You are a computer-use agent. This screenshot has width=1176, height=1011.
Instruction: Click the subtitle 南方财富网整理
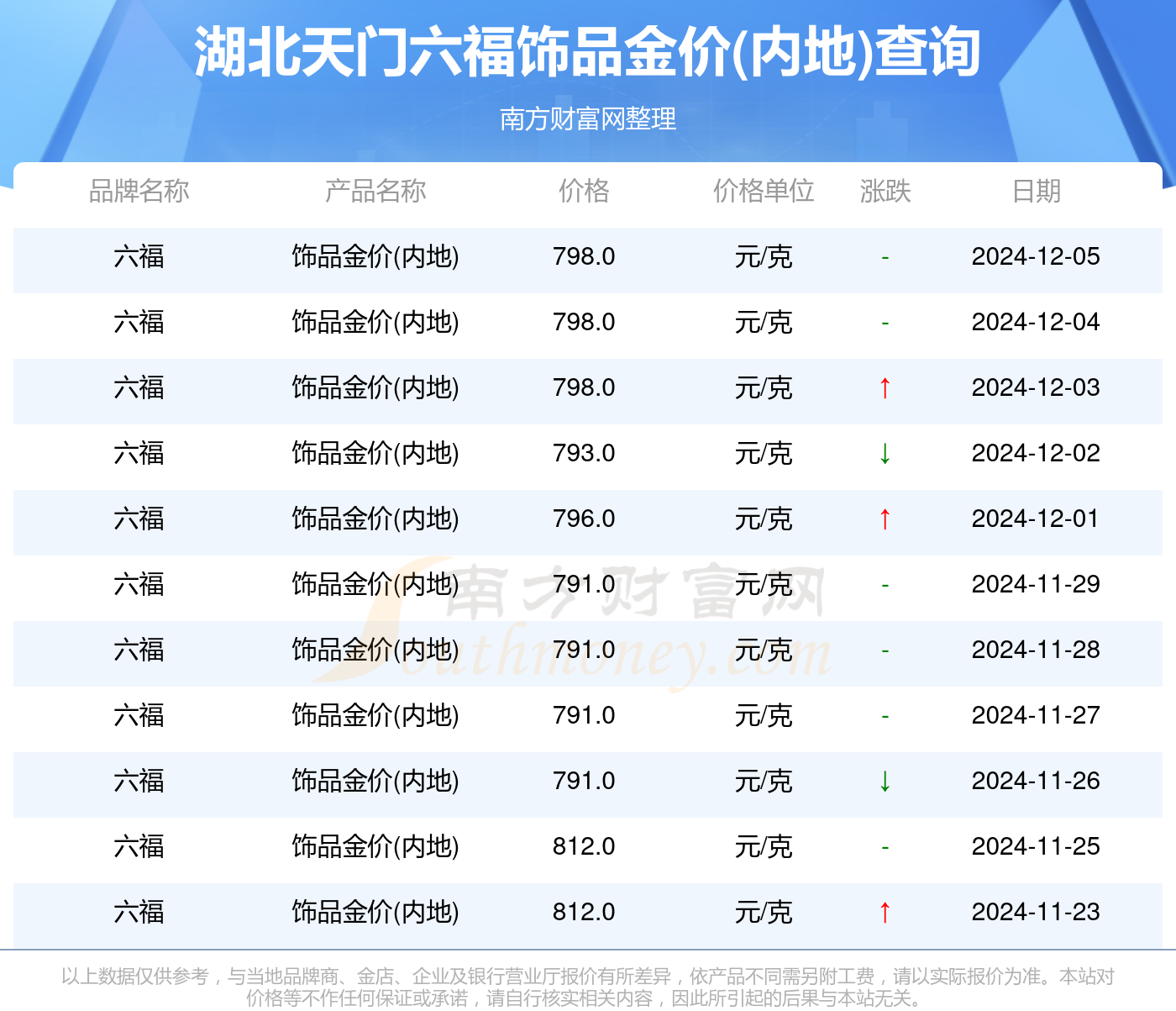[588, 118]
